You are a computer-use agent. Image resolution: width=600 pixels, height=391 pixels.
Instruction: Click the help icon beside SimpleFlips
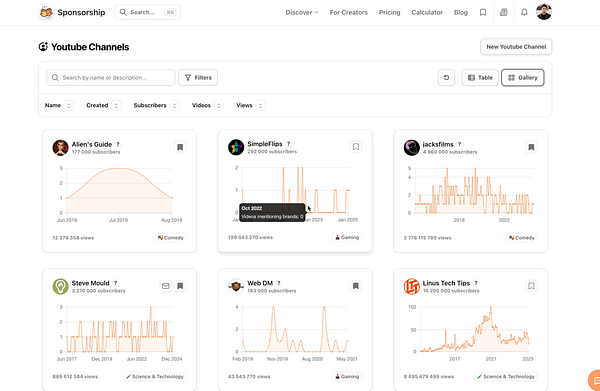289,144
